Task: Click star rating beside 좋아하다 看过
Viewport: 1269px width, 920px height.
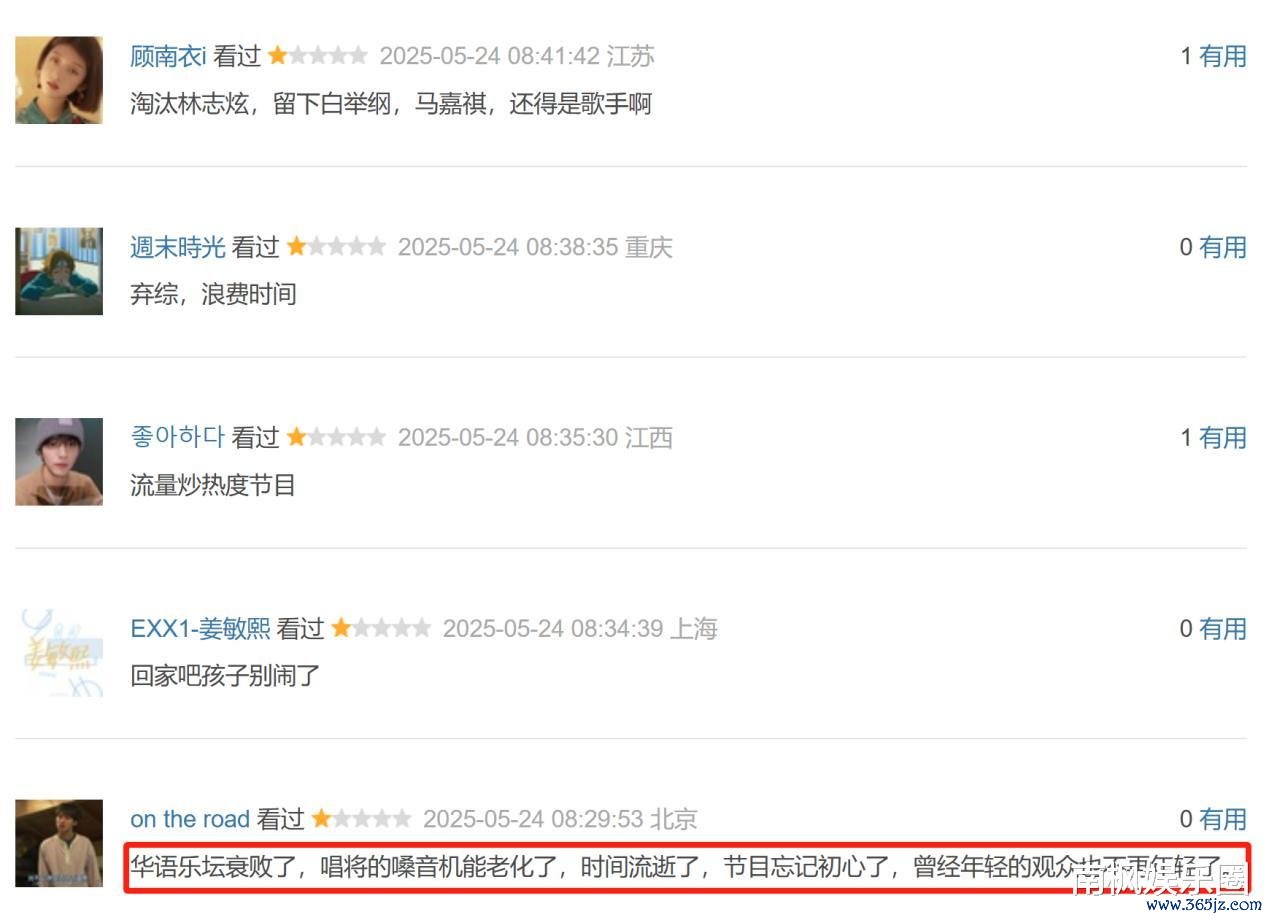Action: (x=336, y=437)
